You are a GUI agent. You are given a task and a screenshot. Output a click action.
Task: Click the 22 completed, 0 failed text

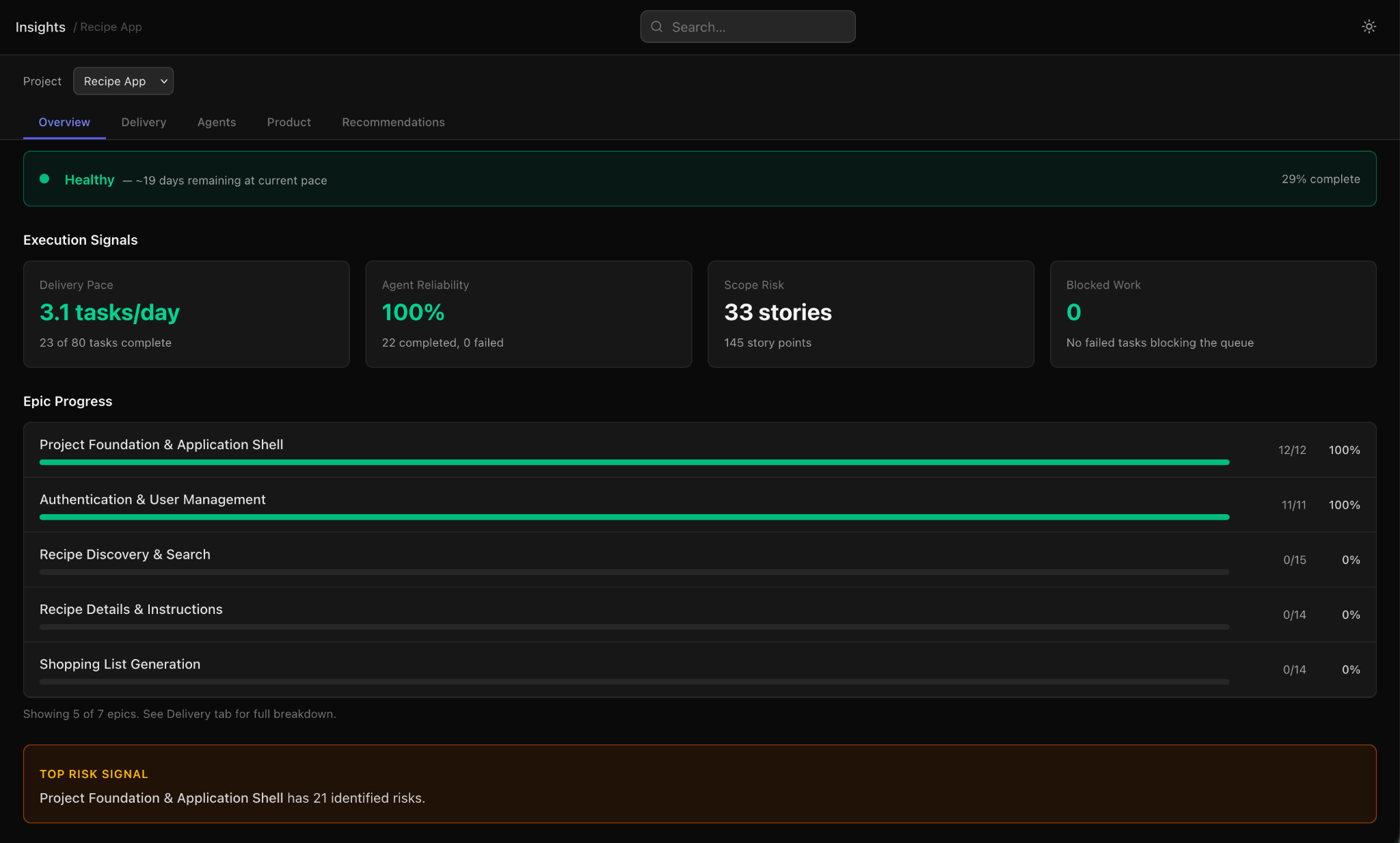[442, 343]
